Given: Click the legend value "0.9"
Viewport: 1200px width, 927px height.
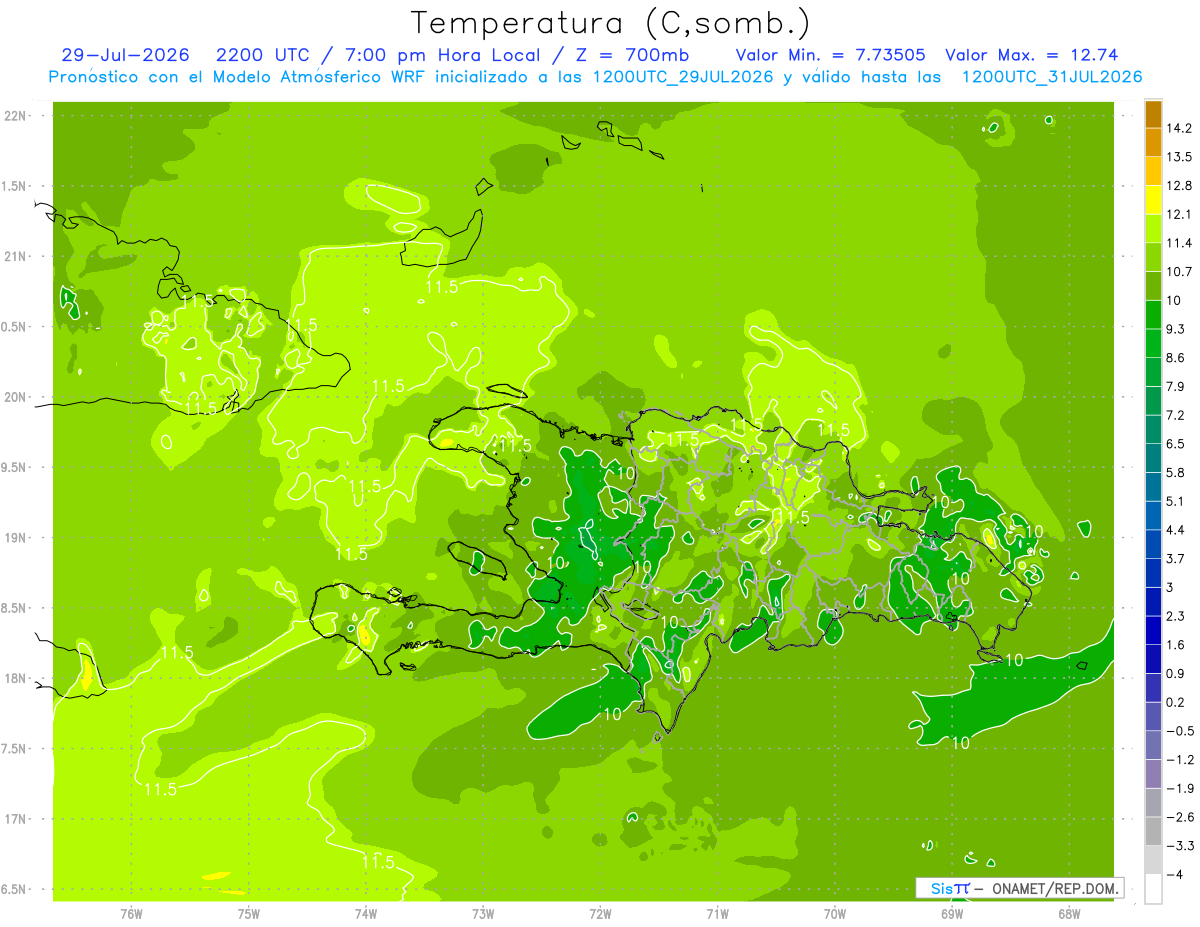Looking at the screenshot, I should pos(1177,673).
